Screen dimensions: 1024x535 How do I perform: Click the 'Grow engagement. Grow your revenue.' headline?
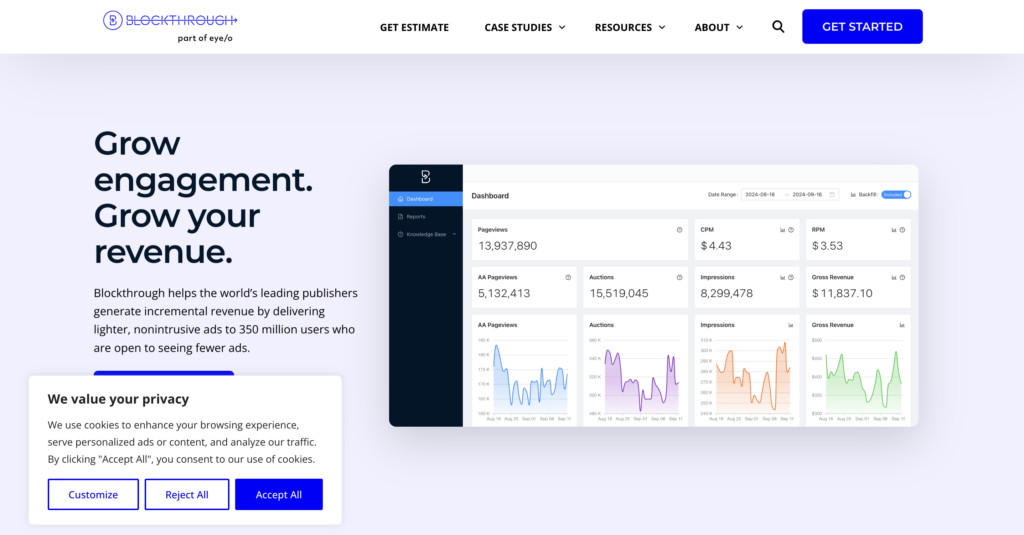(203, 197)
